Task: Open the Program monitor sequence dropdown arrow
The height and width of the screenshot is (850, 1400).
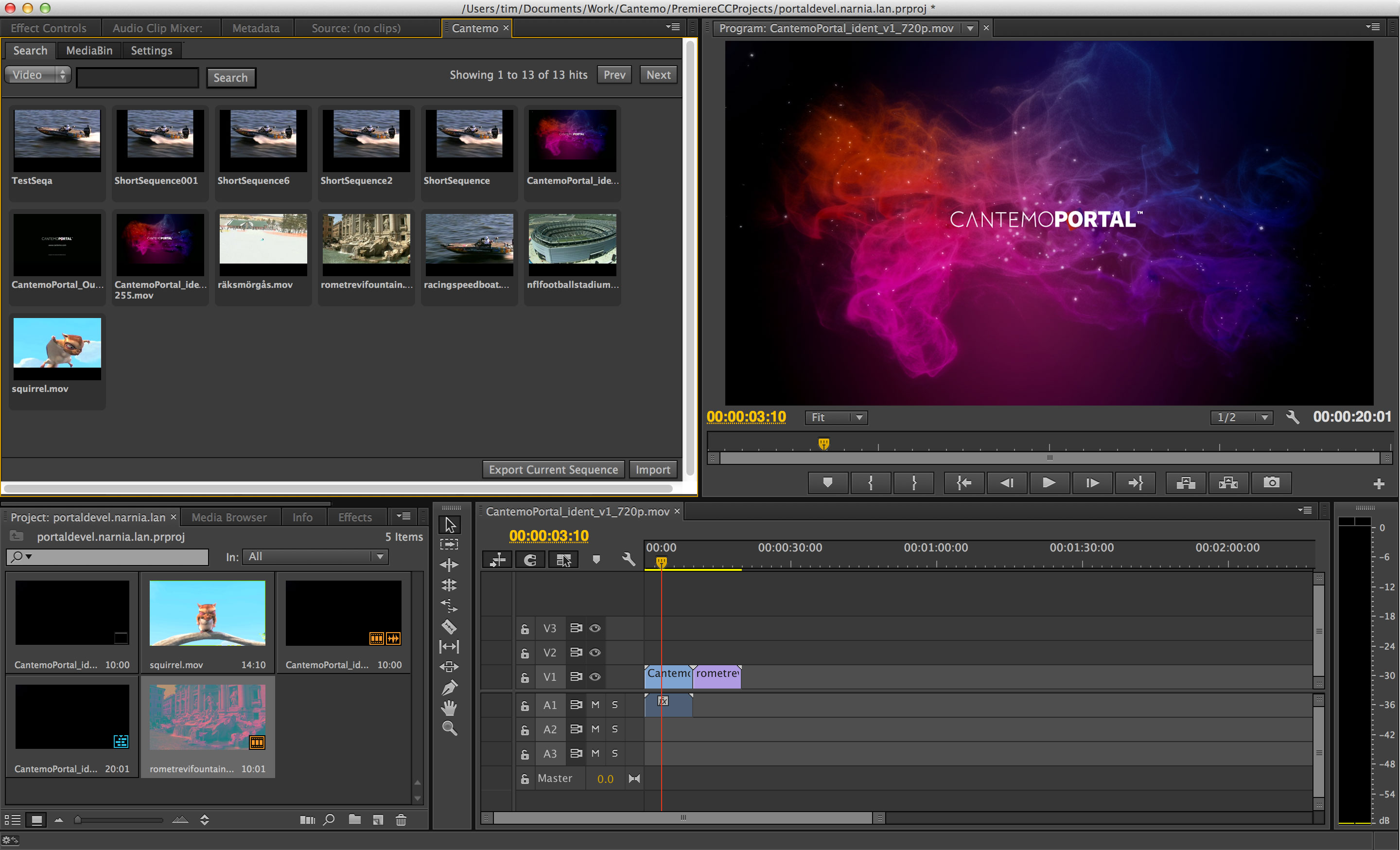Action: (970, 28)
